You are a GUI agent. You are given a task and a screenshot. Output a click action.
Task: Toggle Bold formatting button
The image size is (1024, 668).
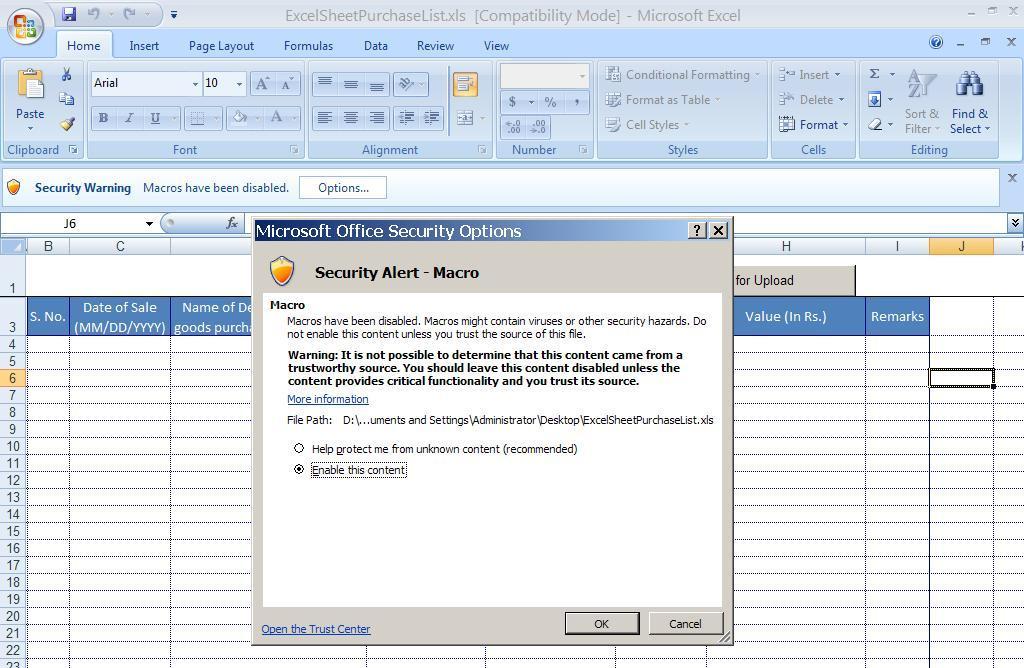(103, 118)
